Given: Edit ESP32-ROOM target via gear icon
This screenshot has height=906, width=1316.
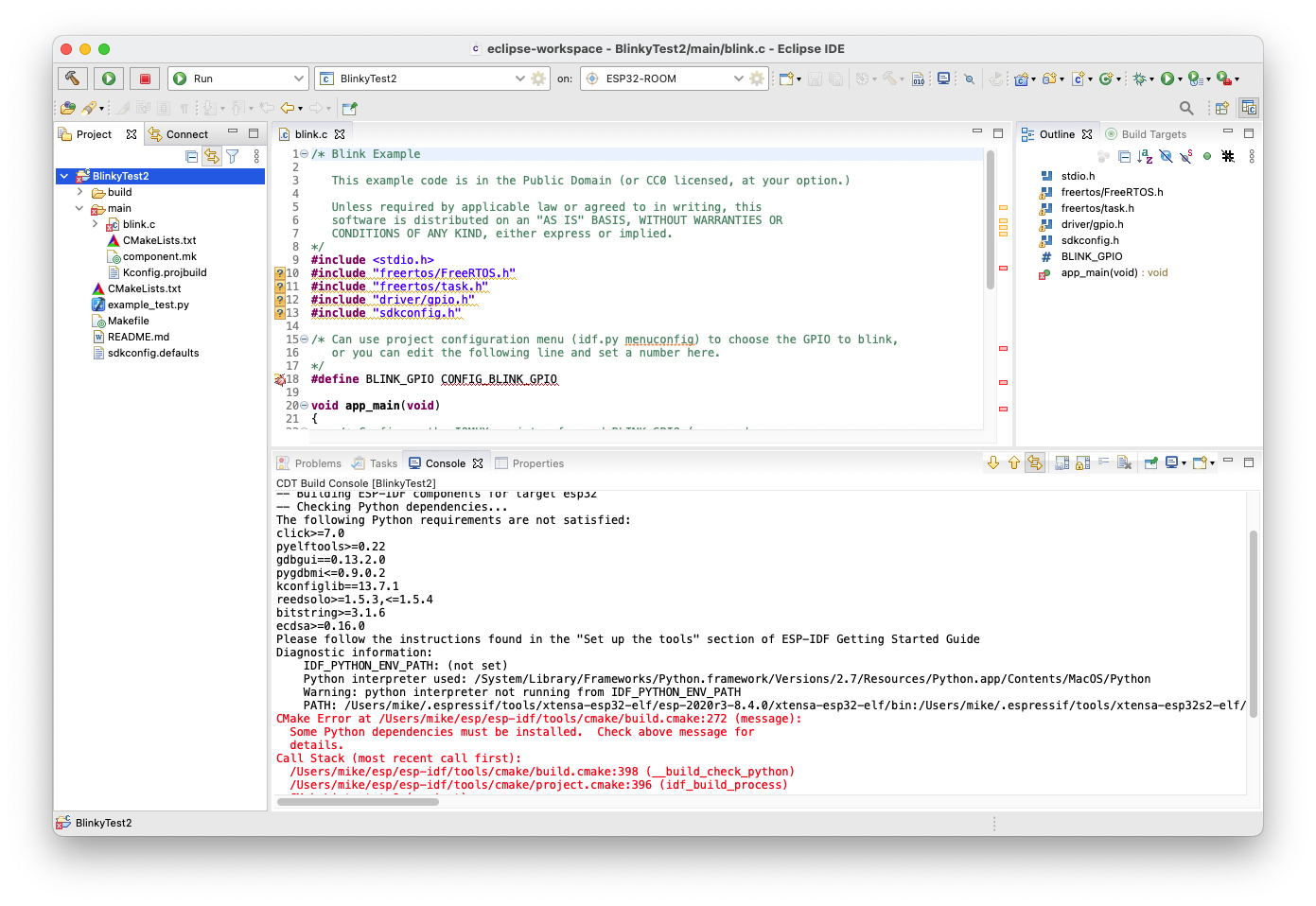Looking at the screenshot, I should click(x=757, y=78).
